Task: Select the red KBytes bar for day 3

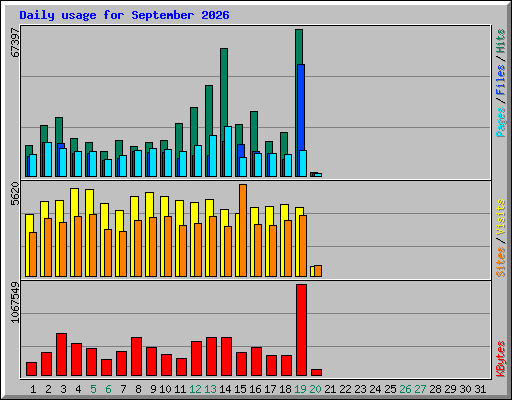Action: tap(61, 354)
